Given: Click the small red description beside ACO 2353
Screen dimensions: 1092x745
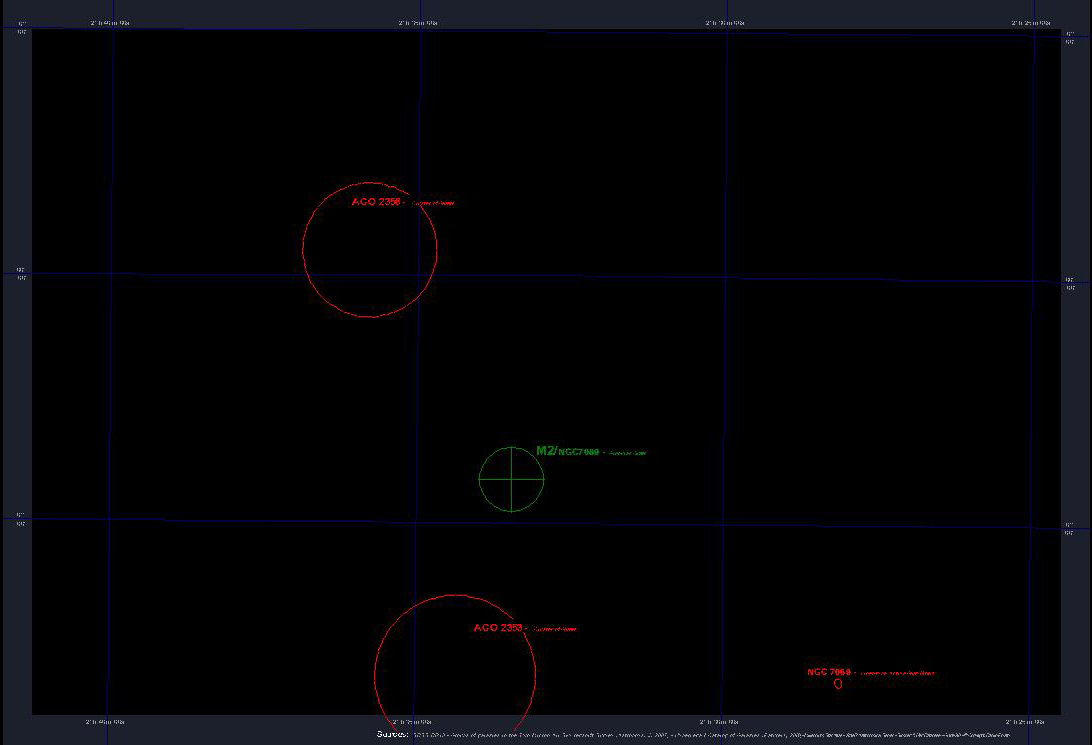Looking at the screenshot, I should pos(555,629).
